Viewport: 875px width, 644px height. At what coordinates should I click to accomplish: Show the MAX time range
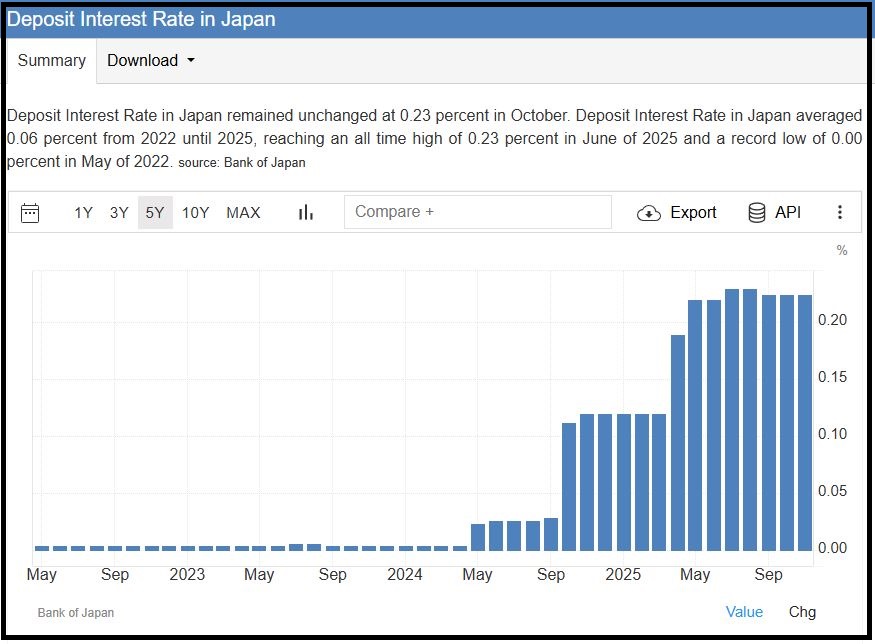(243, 213)
